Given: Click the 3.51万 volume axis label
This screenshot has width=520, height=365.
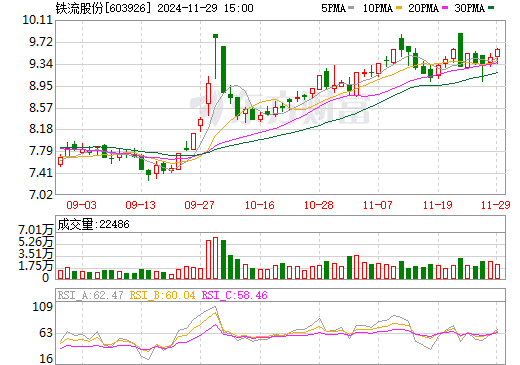Looking at the screenshot, I should (x=36, y=254).
